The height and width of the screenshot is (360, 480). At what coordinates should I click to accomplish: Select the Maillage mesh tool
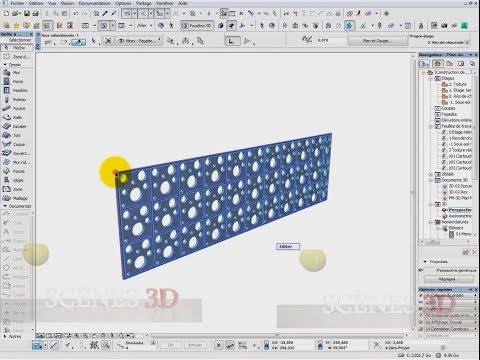(x=17, y=198)
